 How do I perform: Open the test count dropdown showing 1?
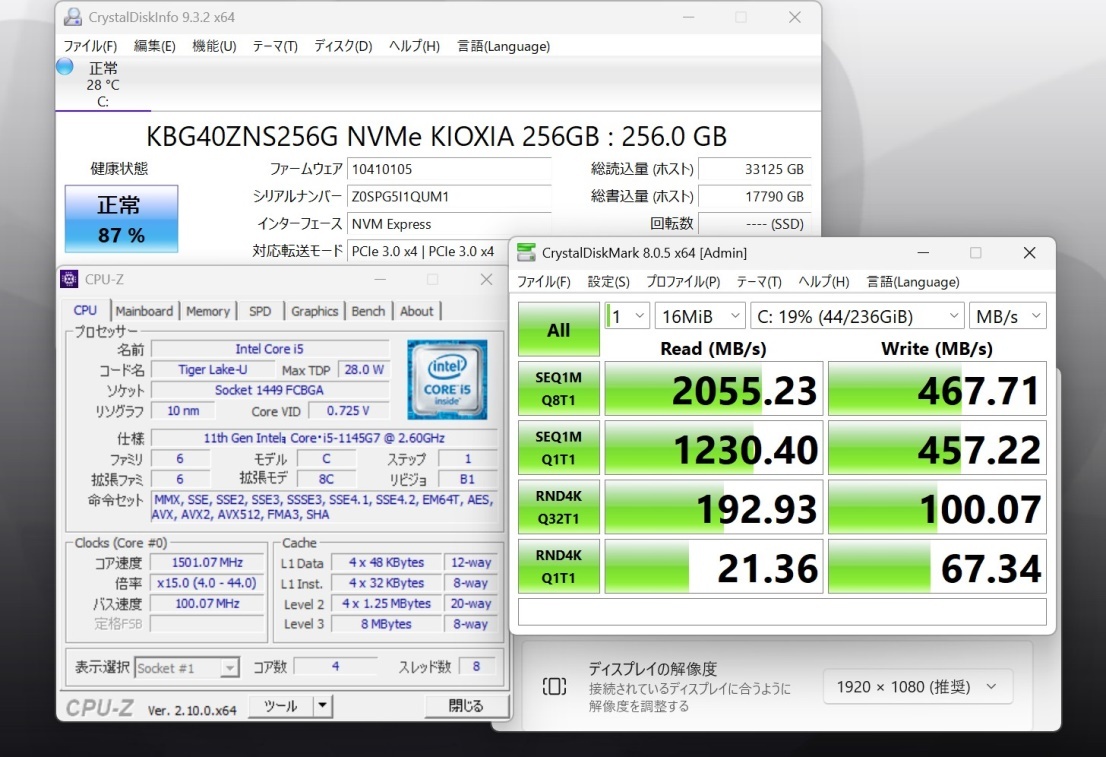tap(627, 316)
